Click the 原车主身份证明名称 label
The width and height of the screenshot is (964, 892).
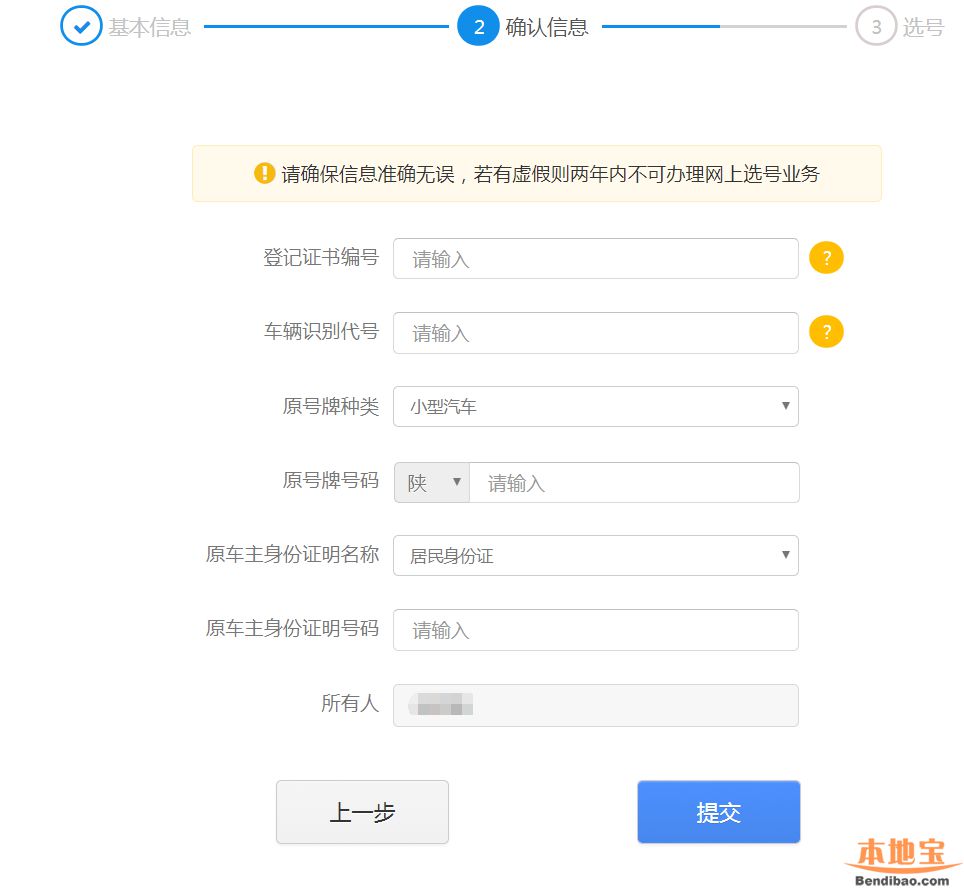point(292,555)
